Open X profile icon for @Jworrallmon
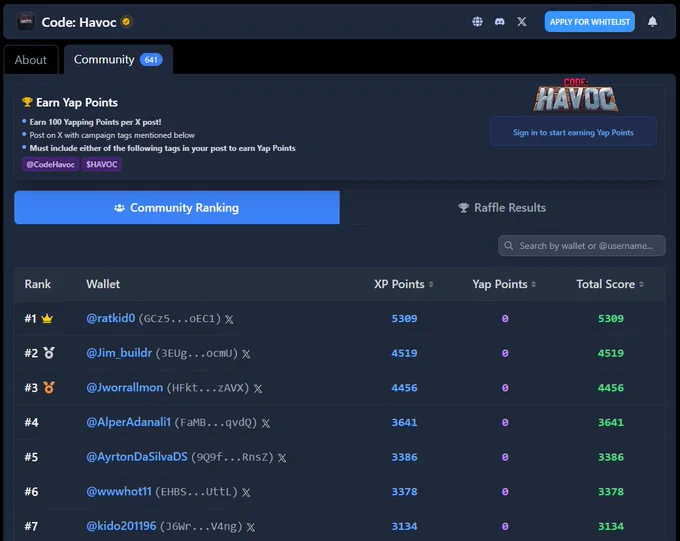This screenshot has height=541, width=680. (x=258, y=388)
